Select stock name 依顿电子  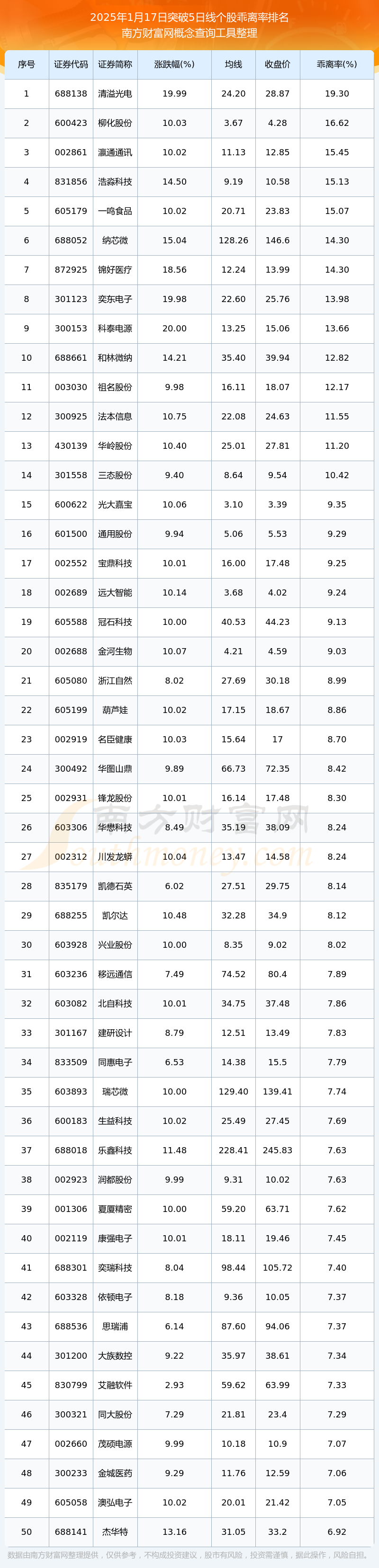(115, 1297)
